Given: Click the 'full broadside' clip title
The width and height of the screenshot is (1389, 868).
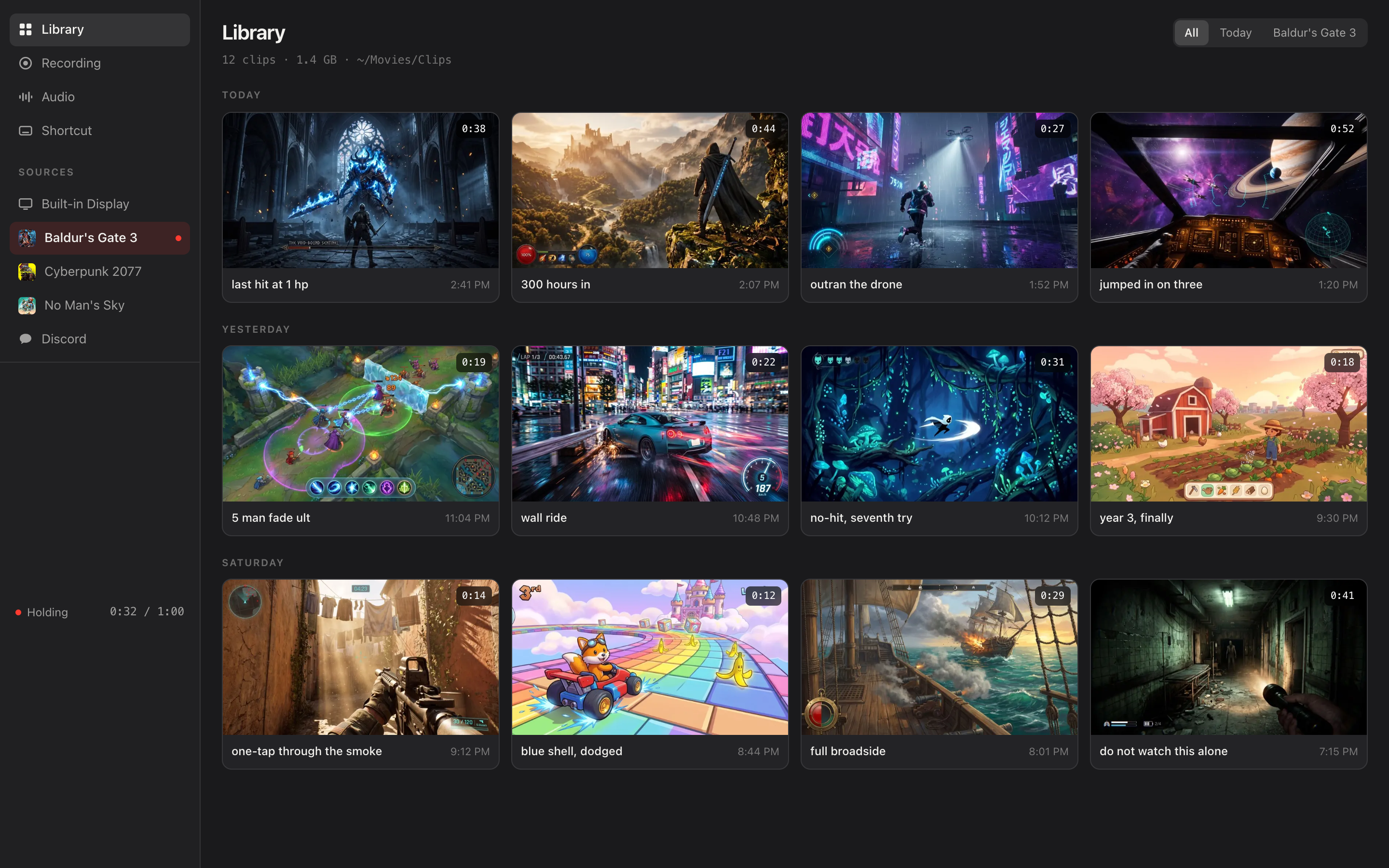Looking at the screenshot, I should (x=848, y=751).
